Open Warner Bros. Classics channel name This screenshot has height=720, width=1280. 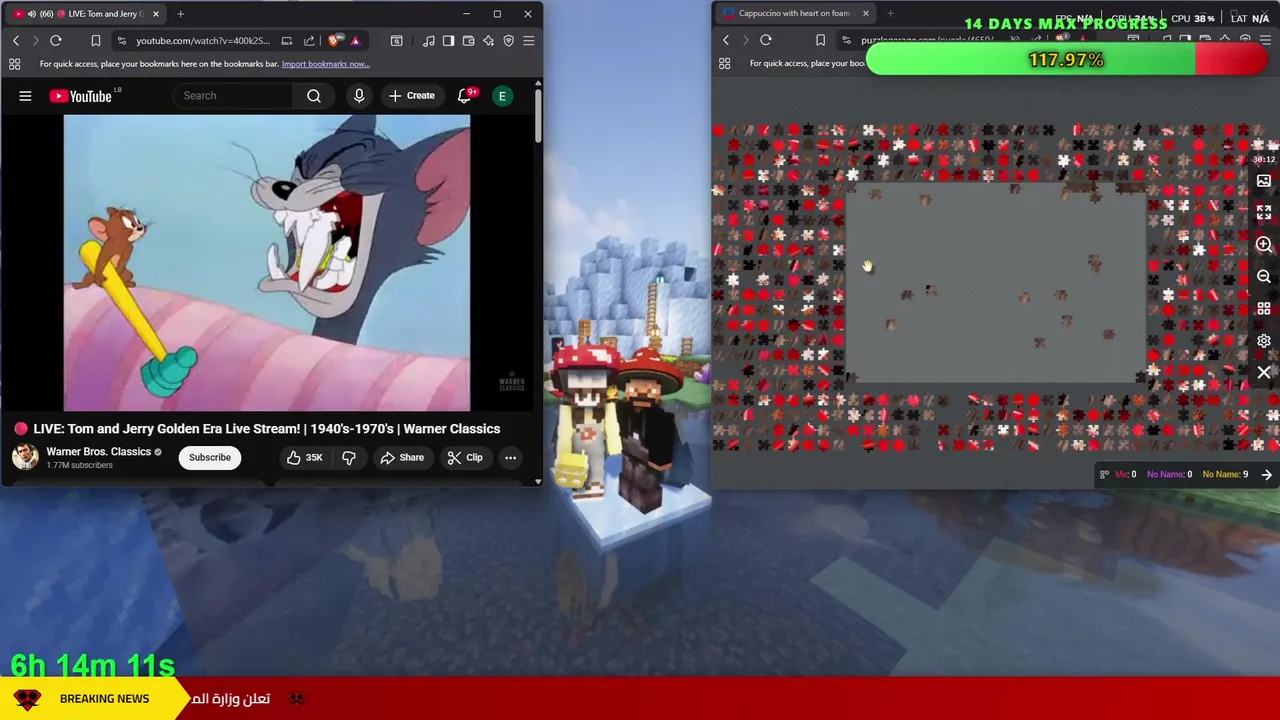(98, 452)
